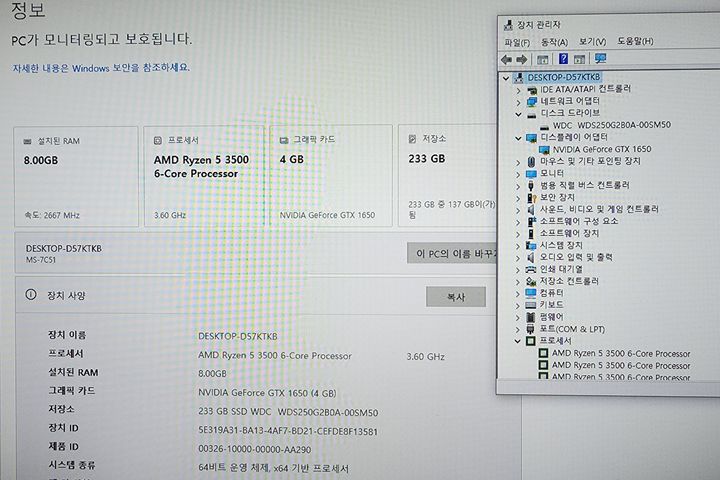Expand the 모니터 node
Viewport: 720px width, 480px height.
tap(518, 174)
